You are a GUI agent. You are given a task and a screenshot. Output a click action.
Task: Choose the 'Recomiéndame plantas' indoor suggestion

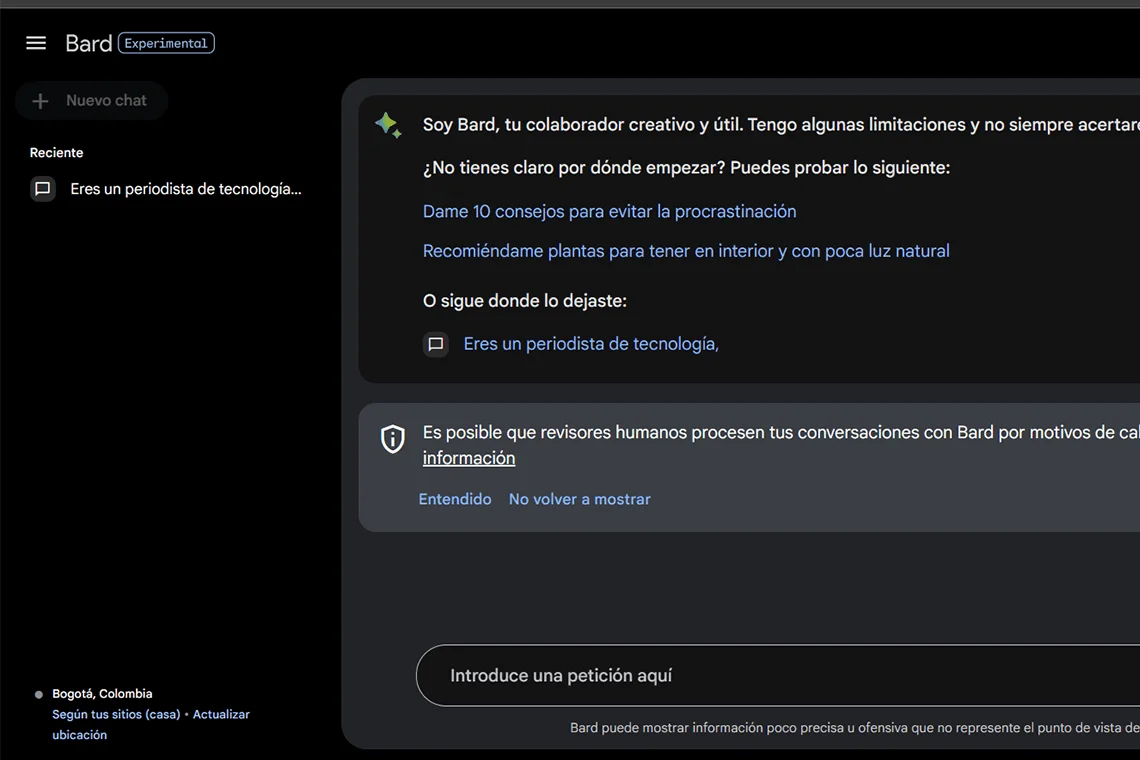click(685, 251)
